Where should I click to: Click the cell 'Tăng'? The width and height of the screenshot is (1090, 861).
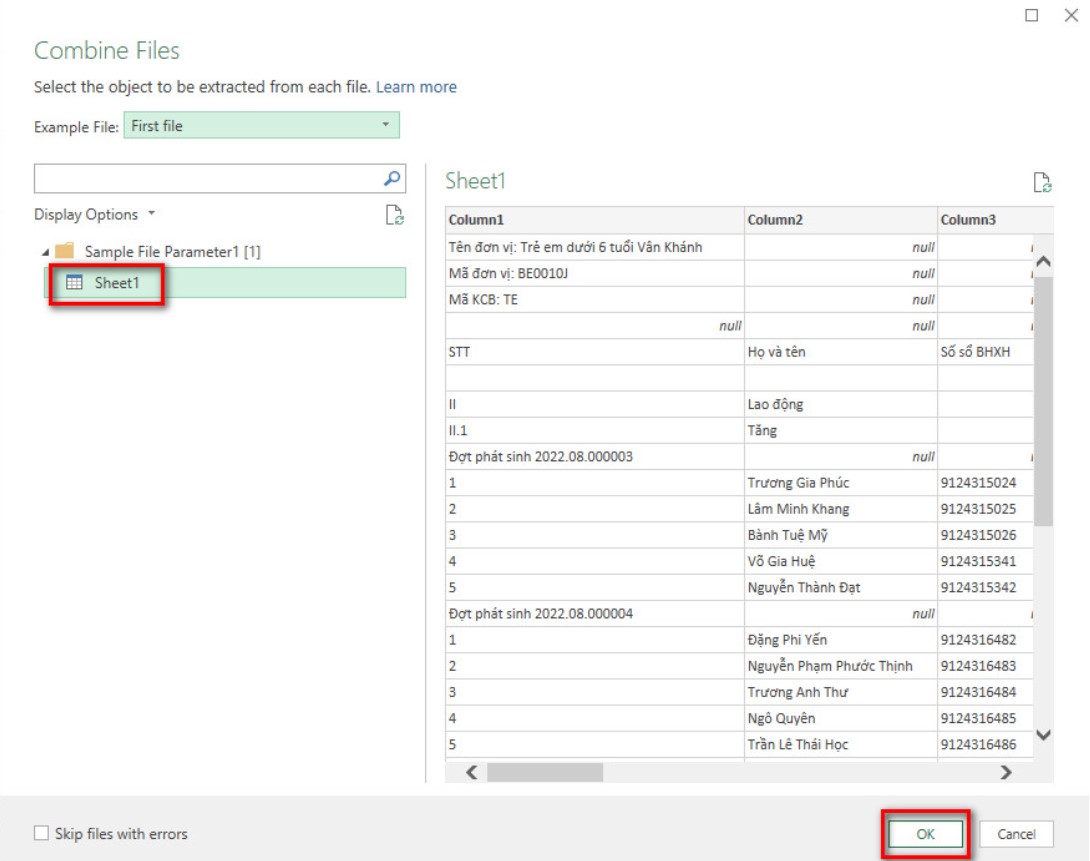pos(840,430)
